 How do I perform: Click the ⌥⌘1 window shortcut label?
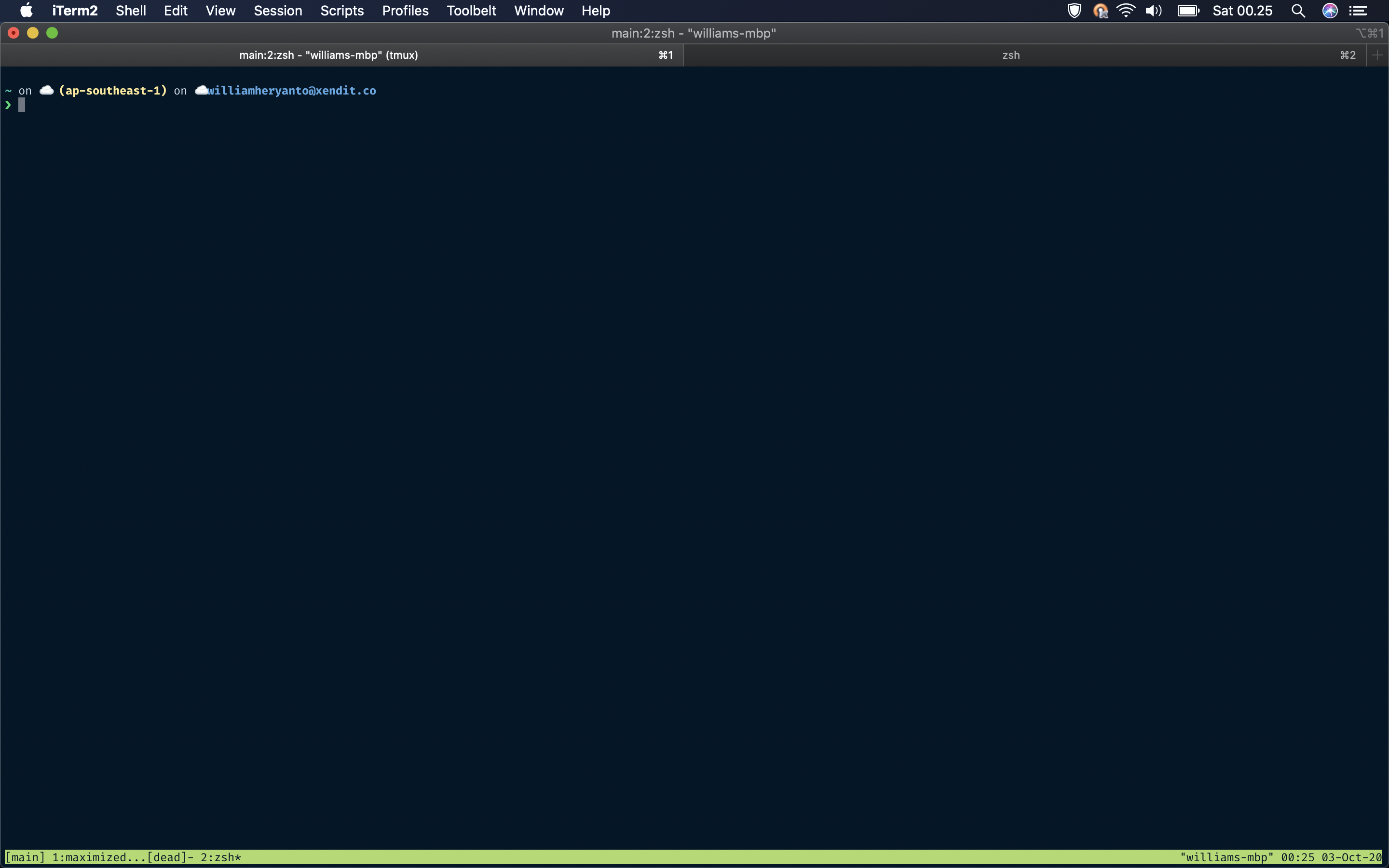(x=1370, y=33)
